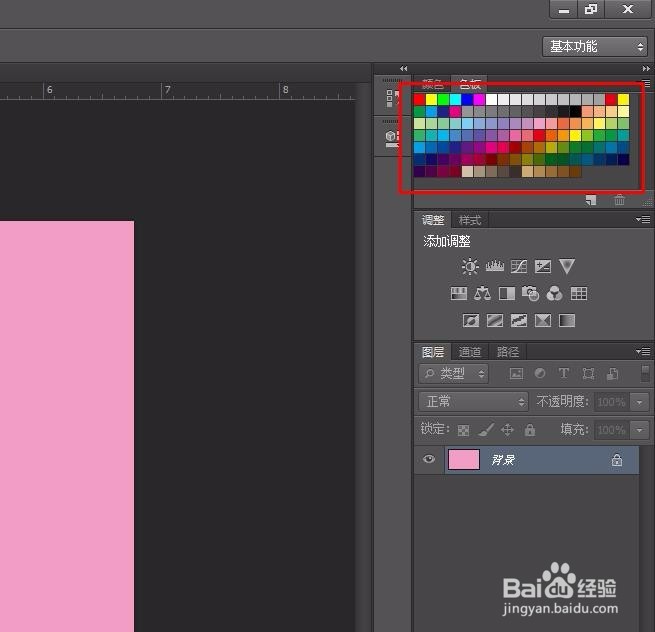Open the 正常 blend mode dropdown
This screenshot has height=632, width=655.
tap(473, 401)
